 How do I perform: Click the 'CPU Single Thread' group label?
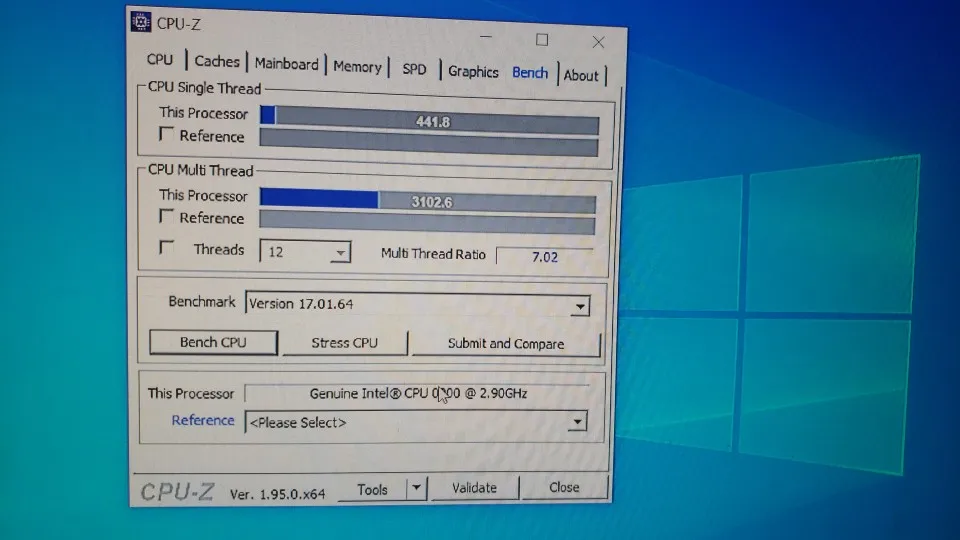click(204, 88)
